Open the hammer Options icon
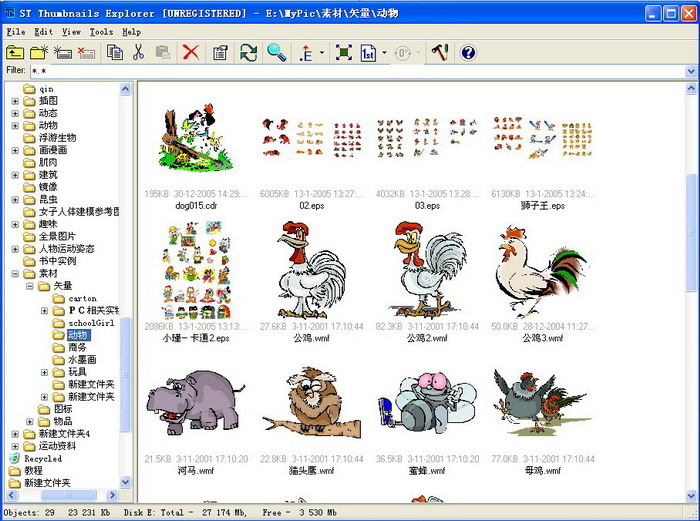This screenshot has height=521, width=700. tap(440, 53)
